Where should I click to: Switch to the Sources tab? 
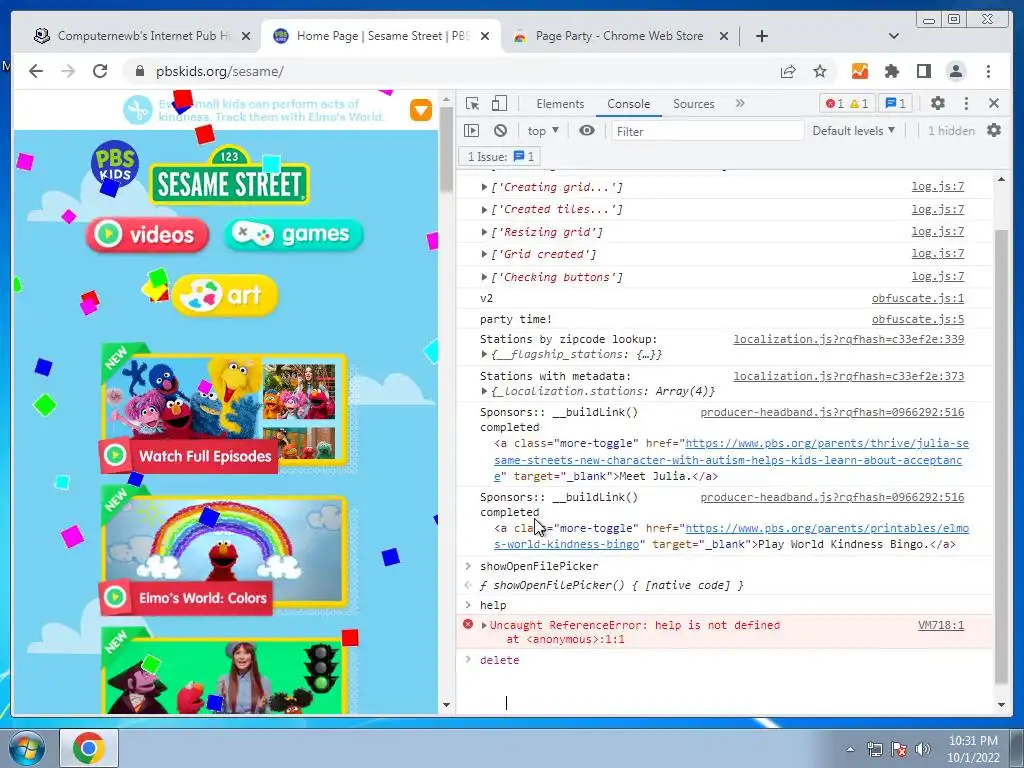[694, 104]
